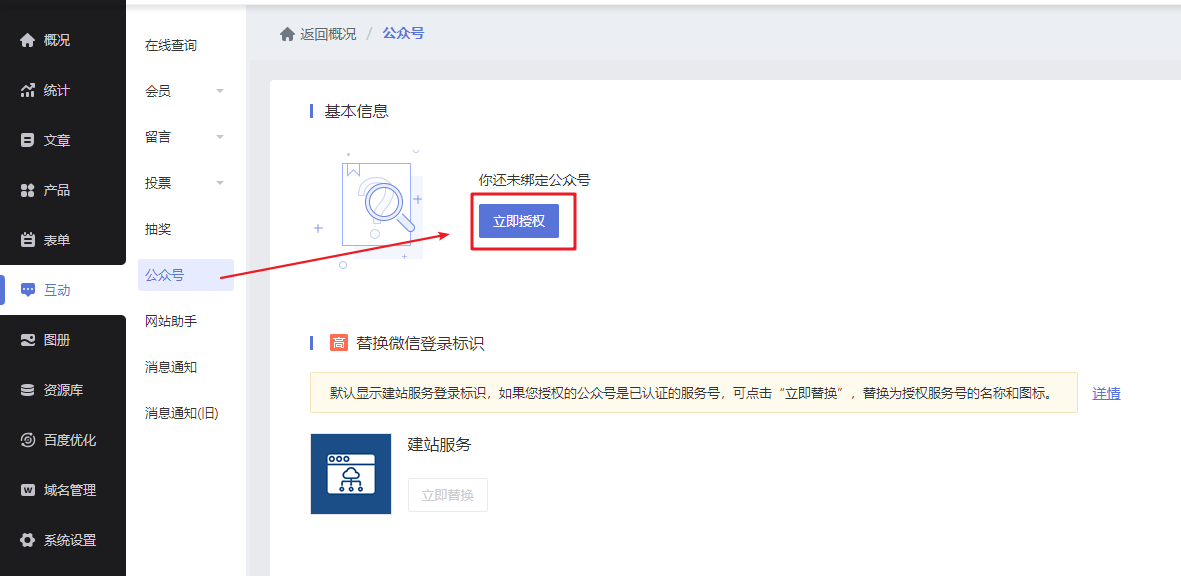The width and height of the screenshot is (1181, 576).
Task: Click the 替换微信登录标识 heading text
Action: pos(420,343)
